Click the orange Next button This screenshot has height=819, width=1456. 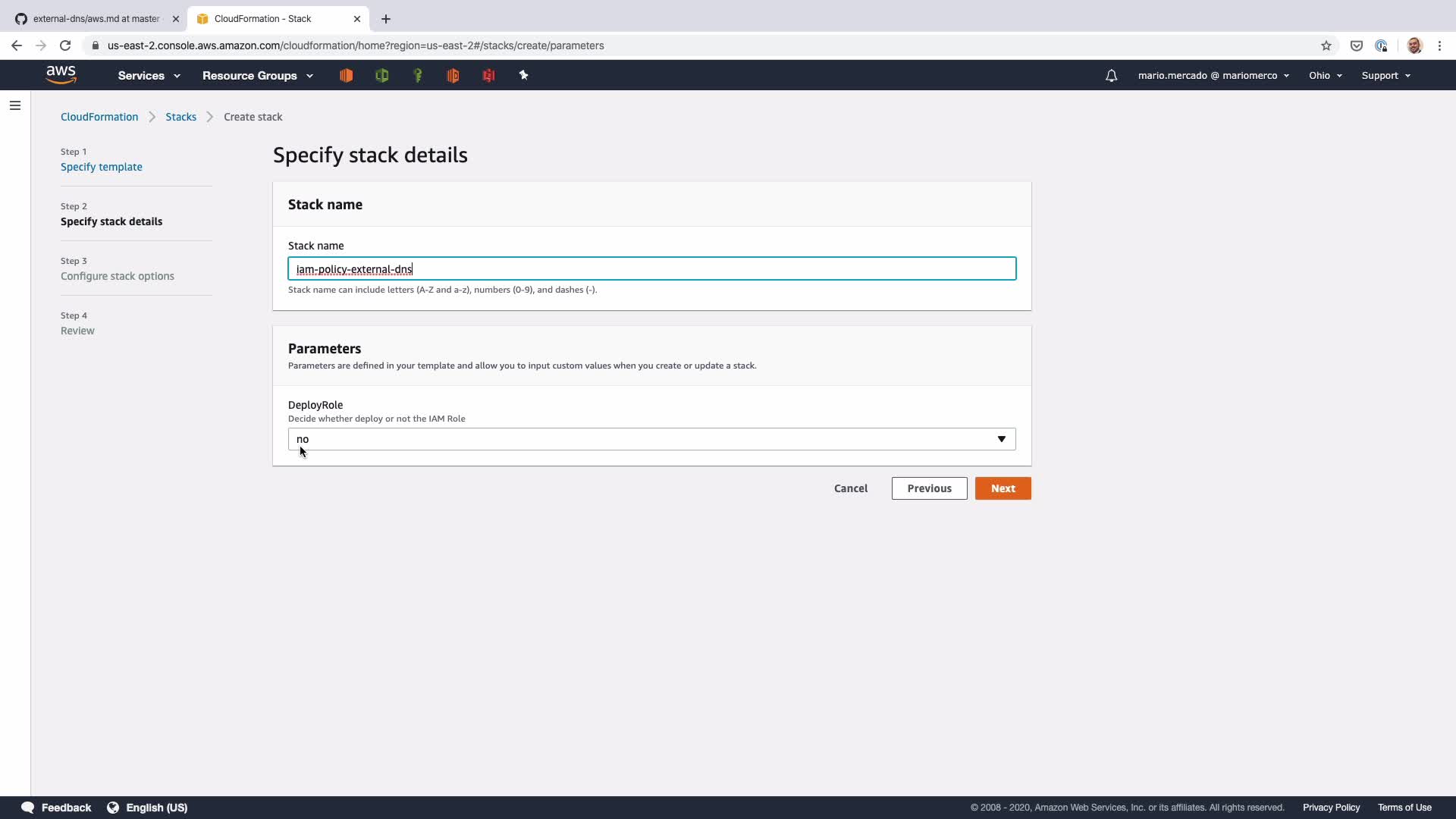coord(1003,488)
